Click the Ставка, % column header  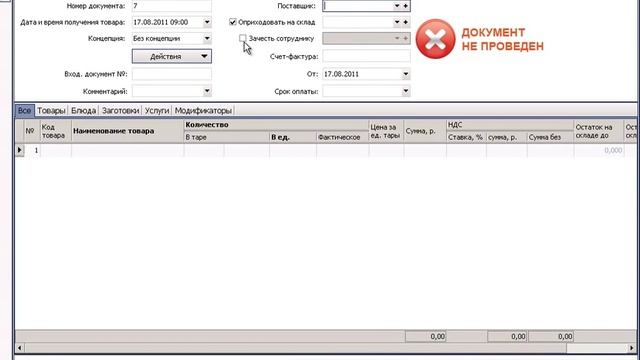tap(466, 137)
